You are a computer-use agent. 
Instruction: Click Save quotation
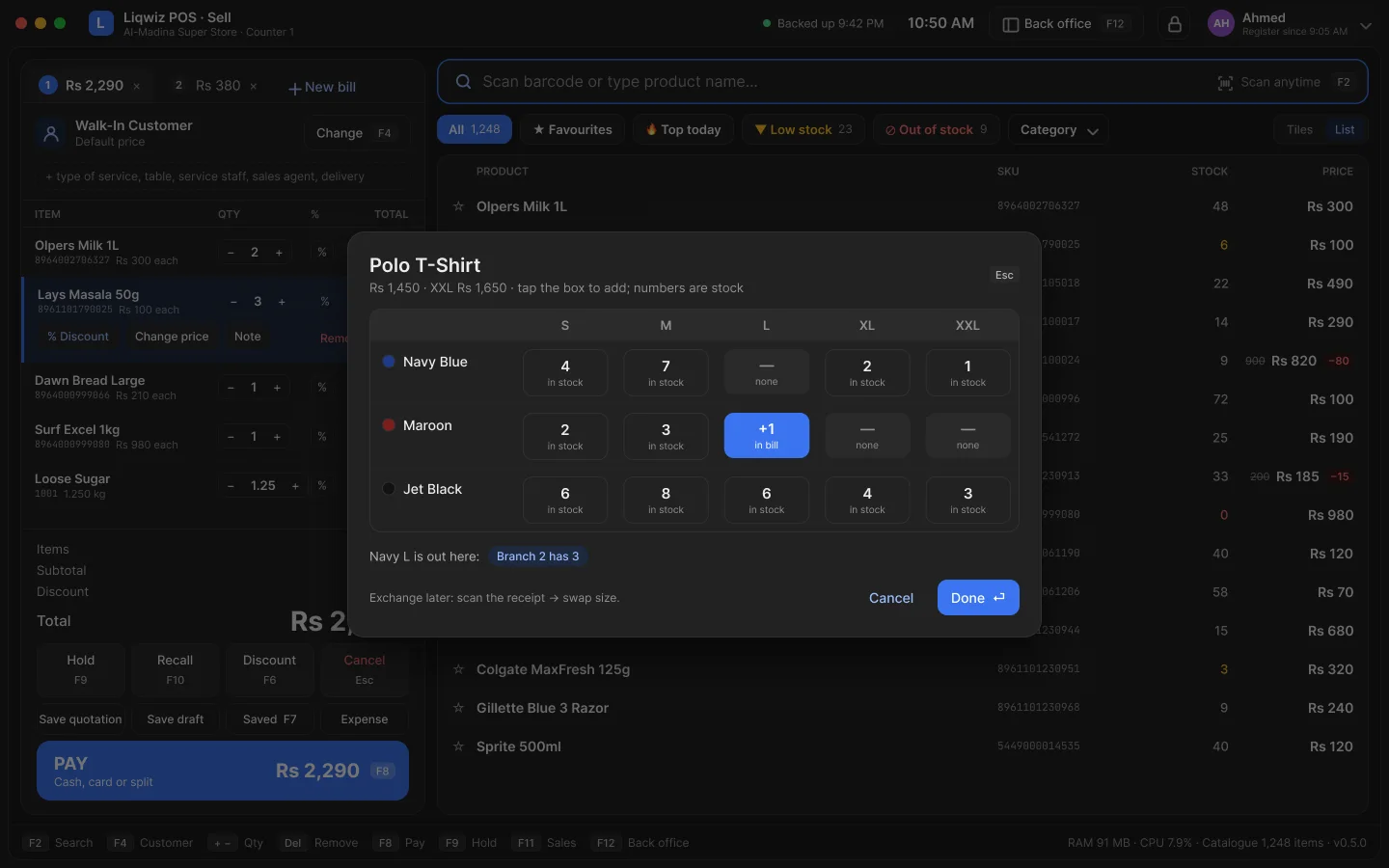click(x=81, y=719)
